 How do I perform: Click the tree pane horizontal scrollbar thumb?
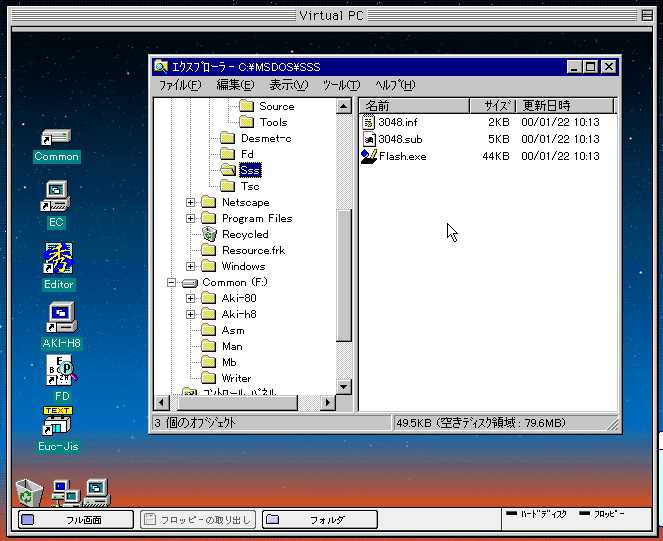tap(237, 402)
